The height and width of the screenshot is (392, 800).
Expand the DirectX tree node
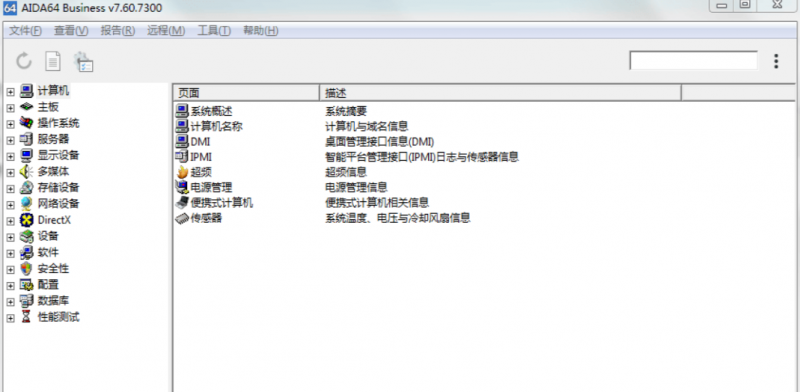tap(10, 221)
